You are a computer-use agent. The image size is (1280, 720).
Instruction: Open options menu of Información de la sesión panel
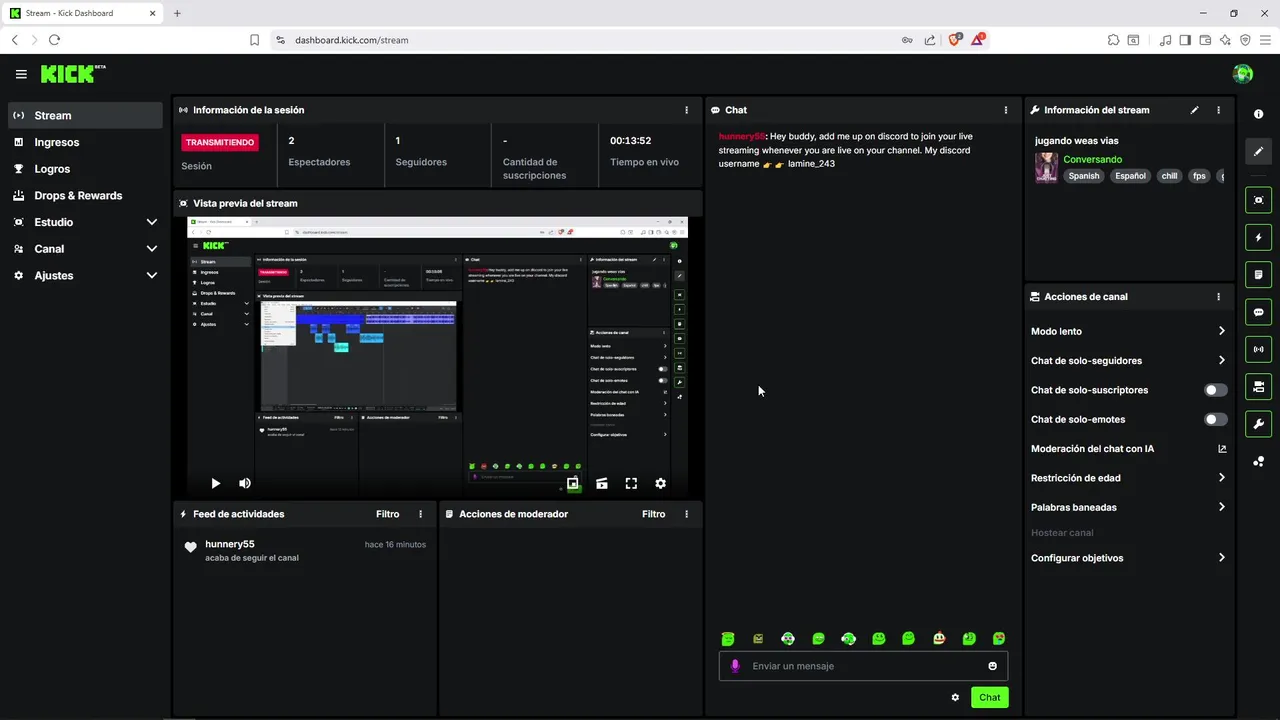686,110
